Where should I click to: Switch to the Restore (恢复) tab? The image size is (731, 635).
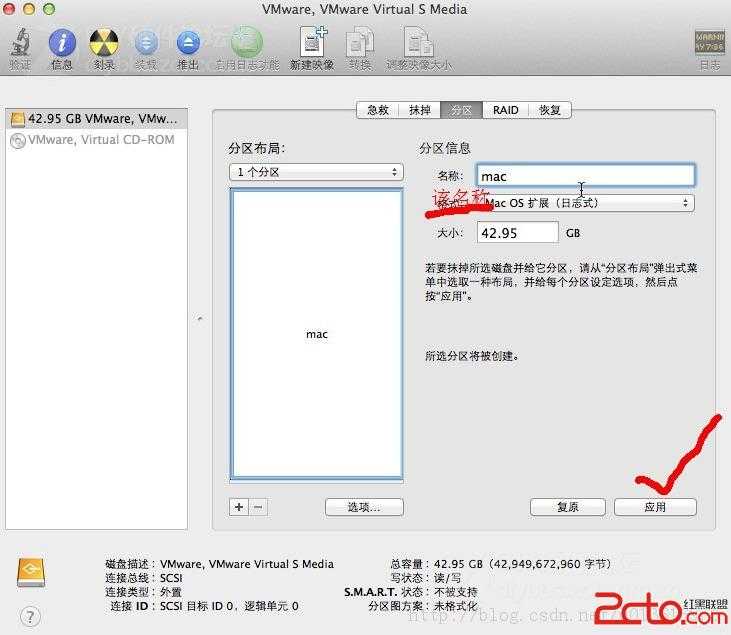(x=550, y=110)
